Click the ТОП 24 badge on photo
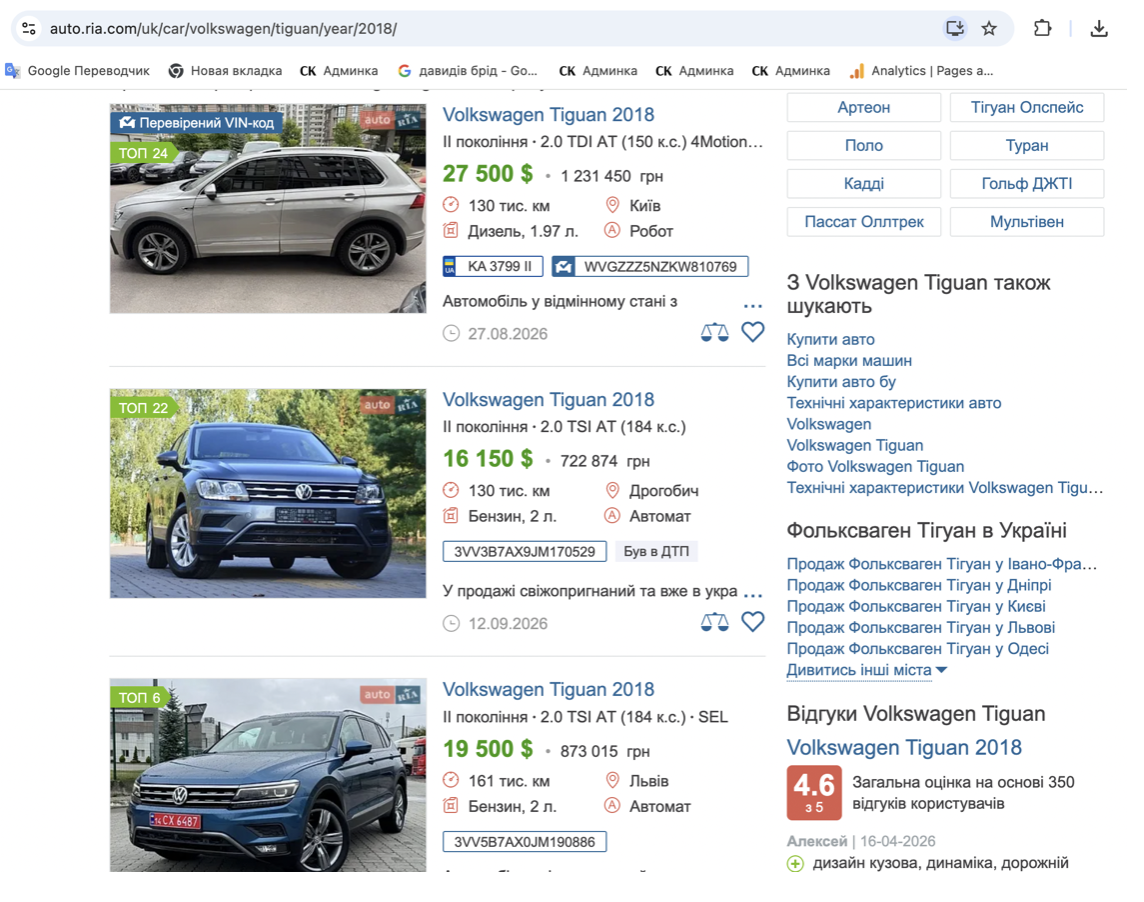The image size is (1144, 902). (x=143, y=153)
